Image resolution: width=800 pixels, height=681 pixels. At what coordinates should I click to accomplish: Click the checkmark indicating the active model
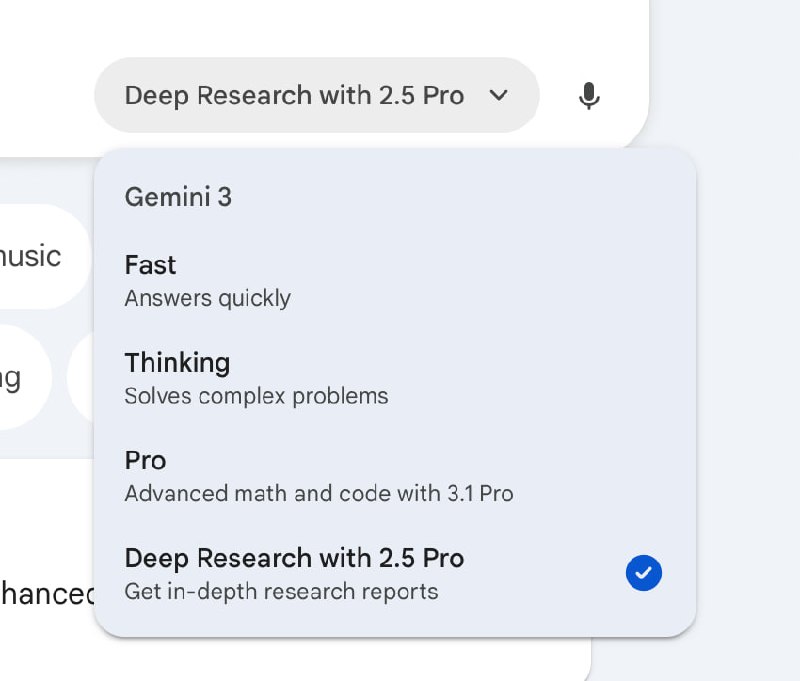644,572
